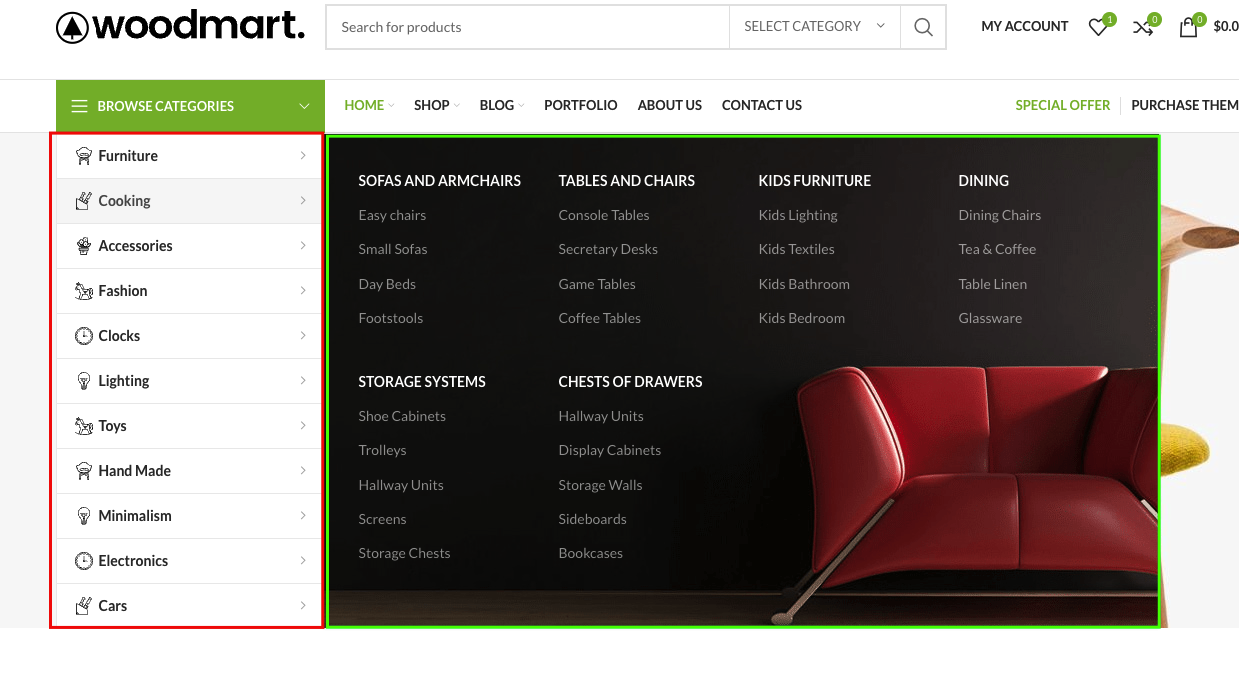Expand the Home menu arrow
Viewport: 1239px width, 678px height.
391,106
